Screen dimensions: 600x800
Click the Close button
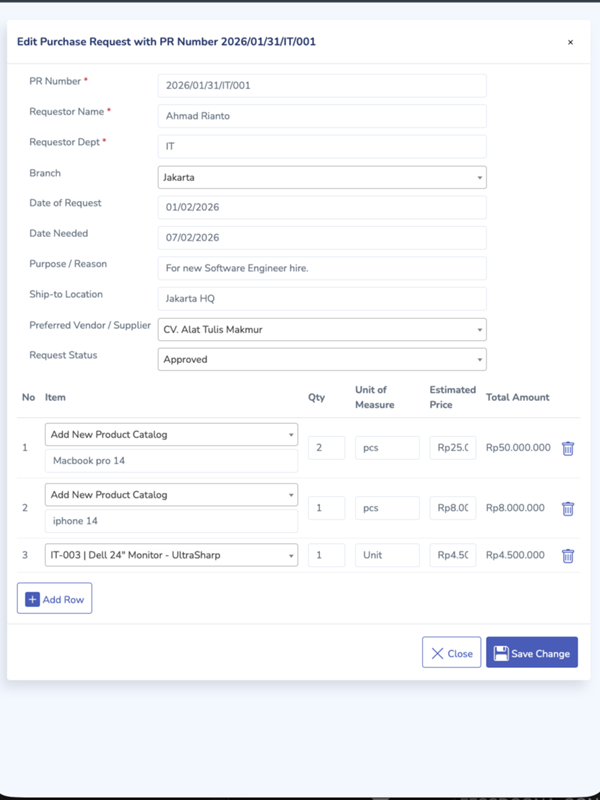[x=452, y=652]
